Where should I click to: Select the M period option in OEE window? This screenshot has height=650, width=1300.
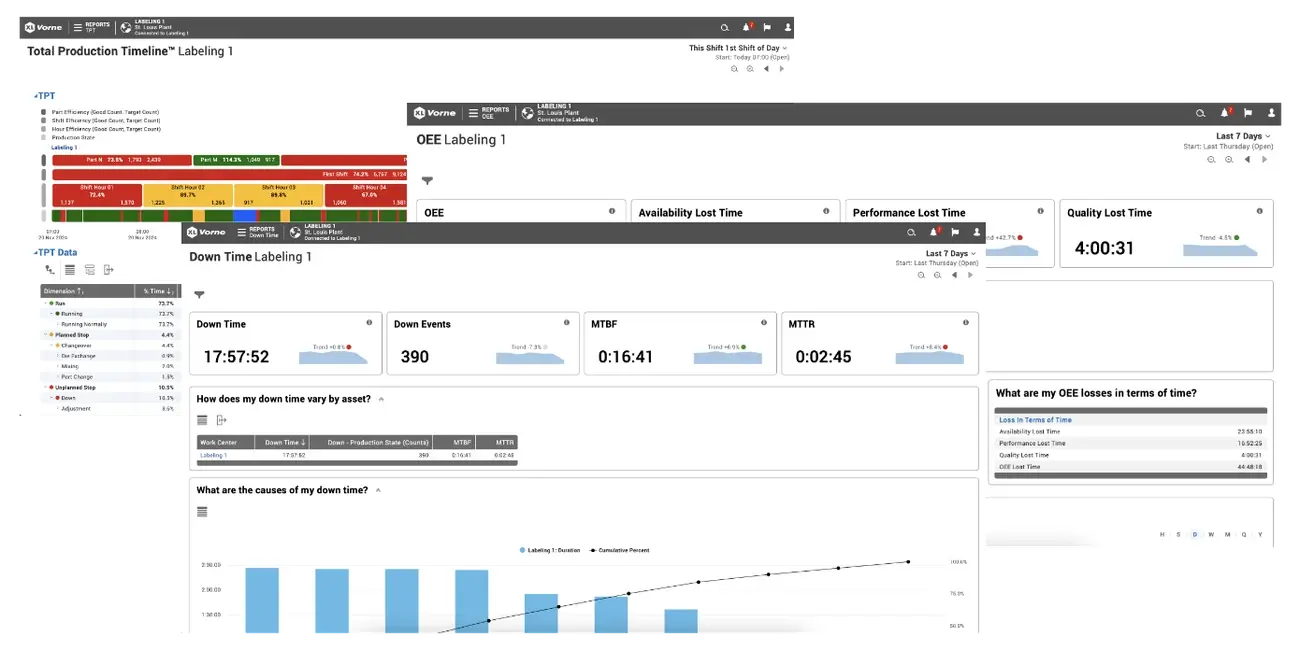coord(1226,534)
